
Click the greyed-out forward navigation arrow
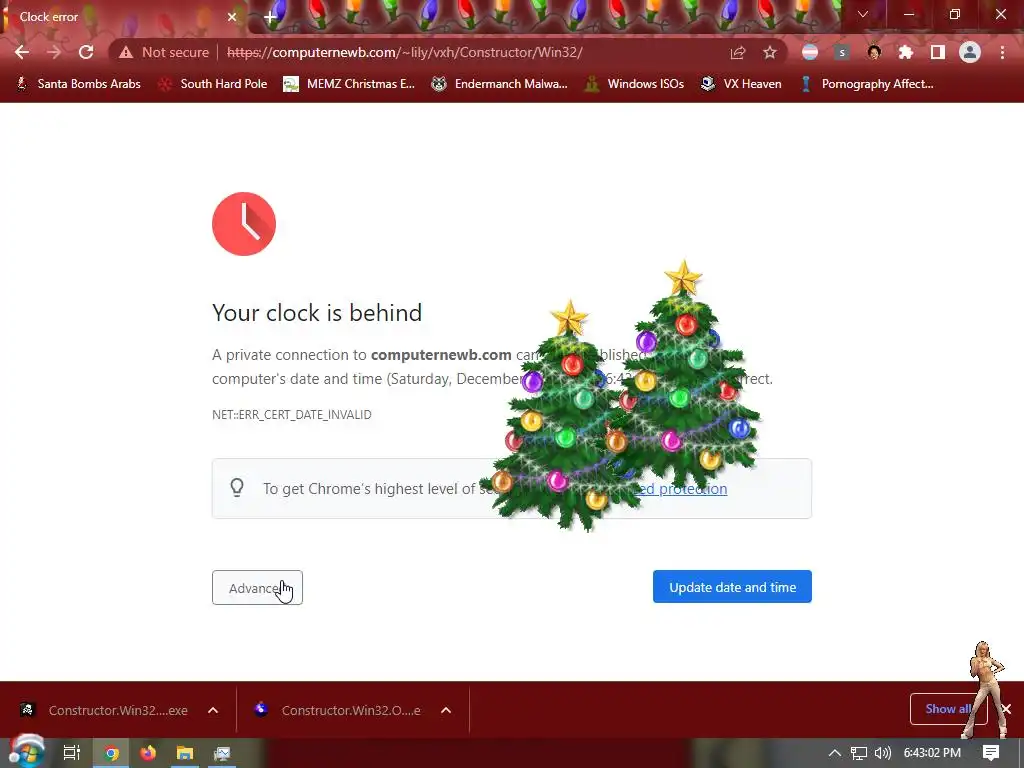(54, 52)
